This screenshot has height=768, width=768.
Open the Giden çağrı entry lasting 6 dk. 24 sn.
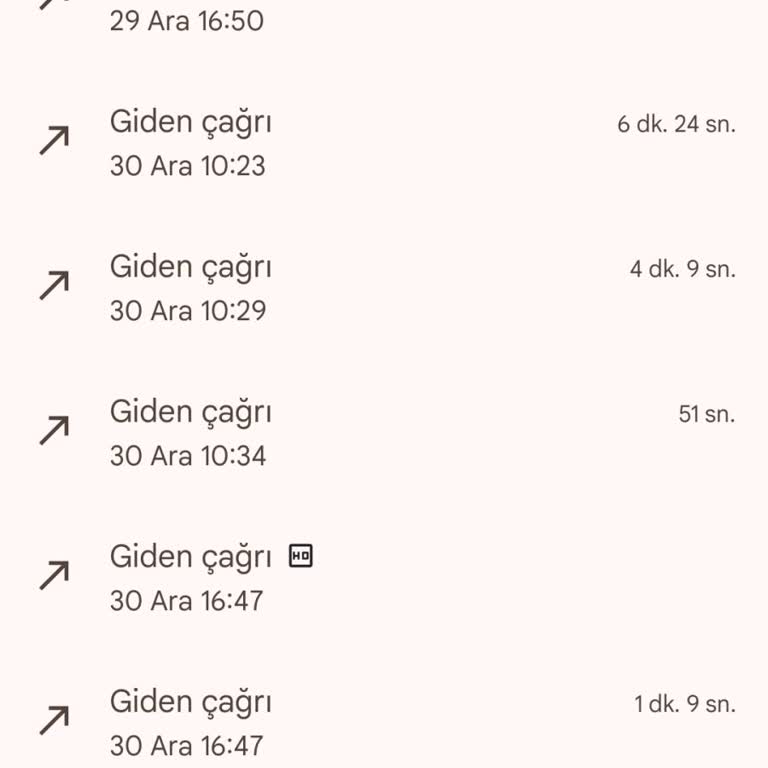190,122
